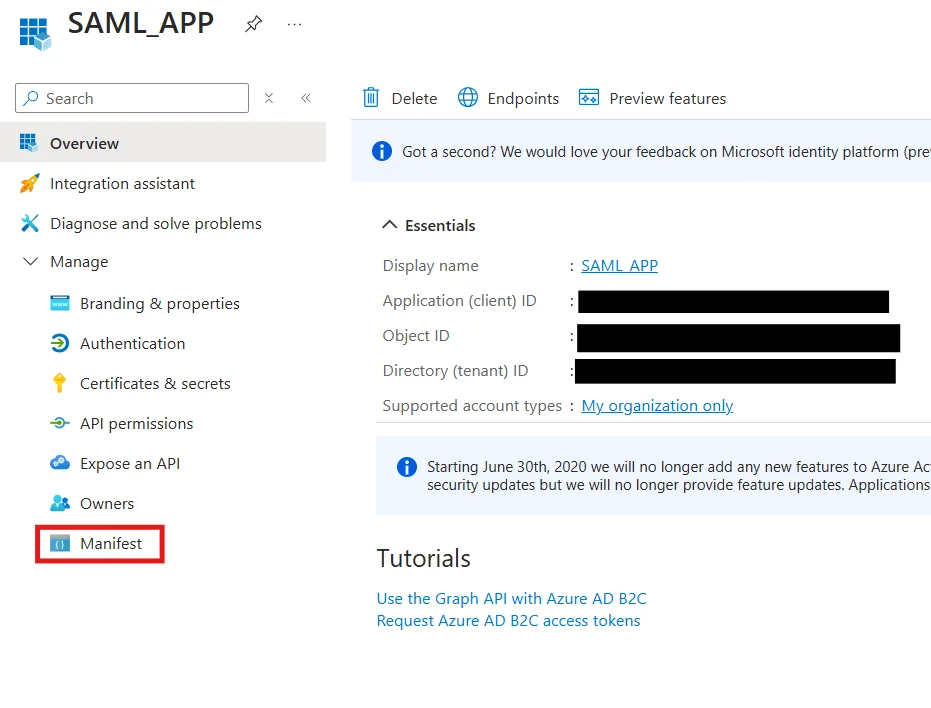Image resolution: width=931 pixels, height=708 pixels.
Task: Click the Owners icon
Action: [x=58, y=503]
